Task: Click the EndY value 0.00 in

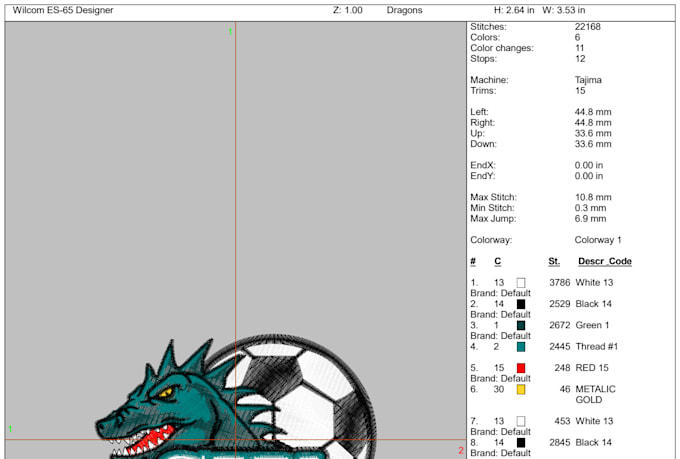Action: 588,176
